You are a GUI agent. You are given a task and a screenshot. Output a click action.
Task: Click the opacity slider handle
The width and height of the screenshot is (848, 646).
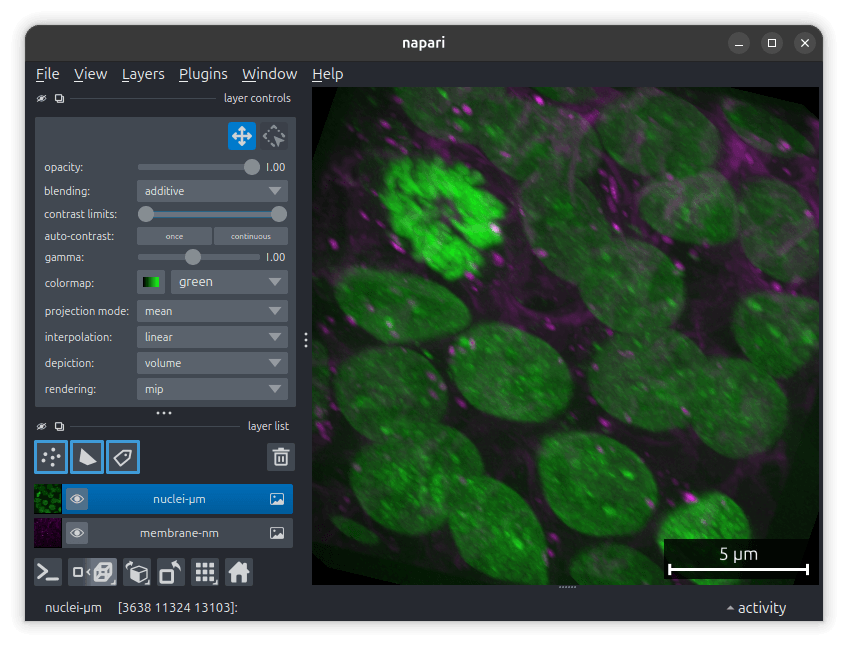pyautogui.click(x=251, y=167)
